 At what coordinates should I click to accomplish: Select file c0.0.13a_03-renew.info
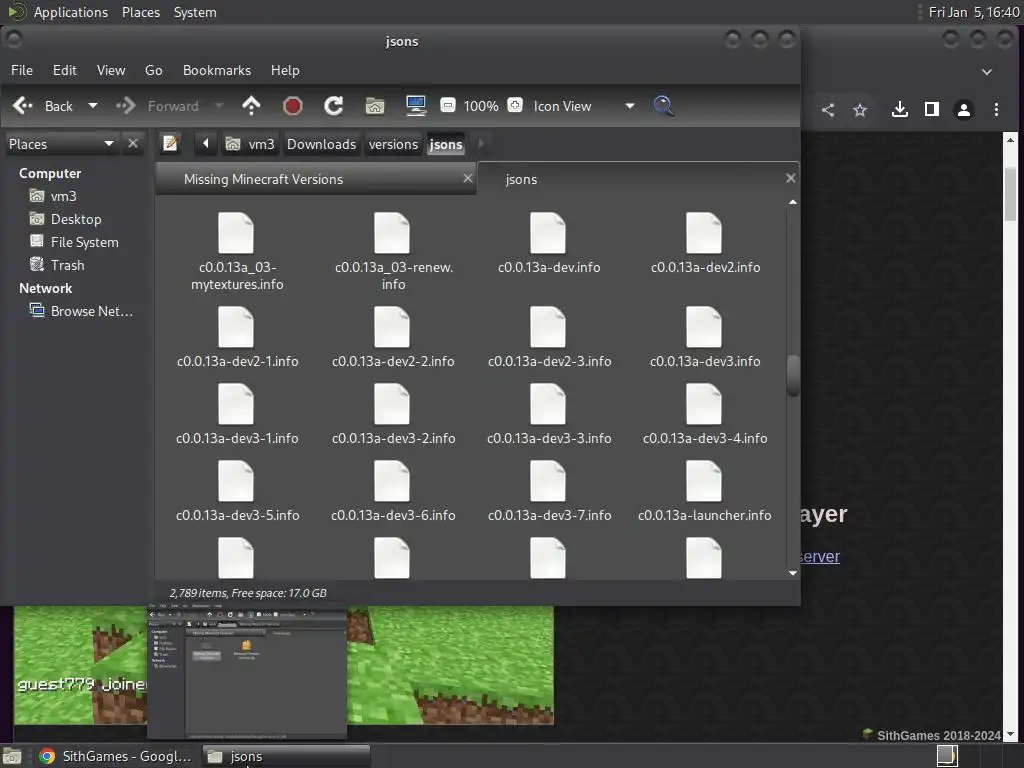393,251
